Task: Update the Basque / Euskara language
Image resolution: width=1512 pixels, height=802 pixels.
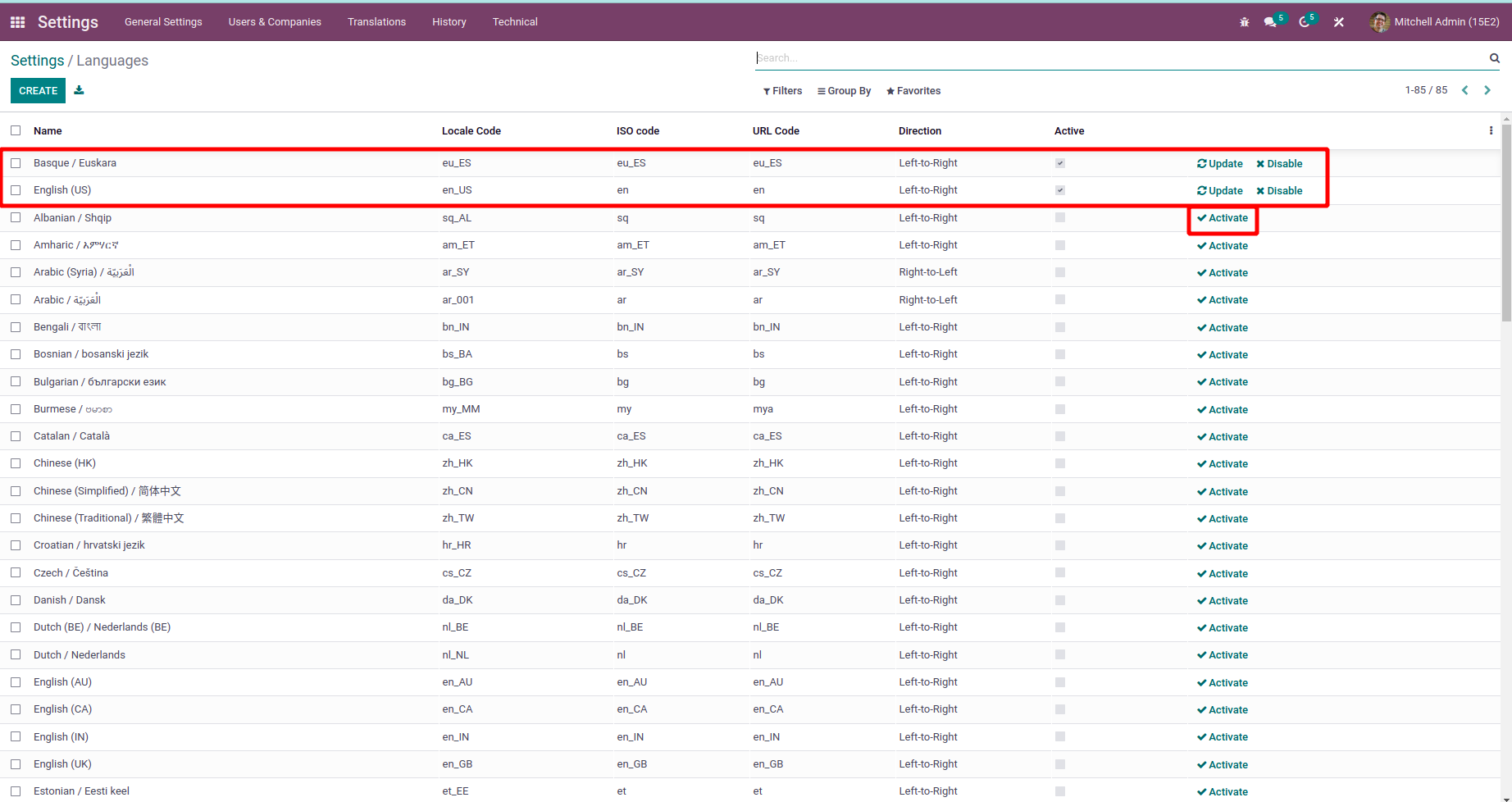Action: pyautogui.click(x=1220, y=164)
